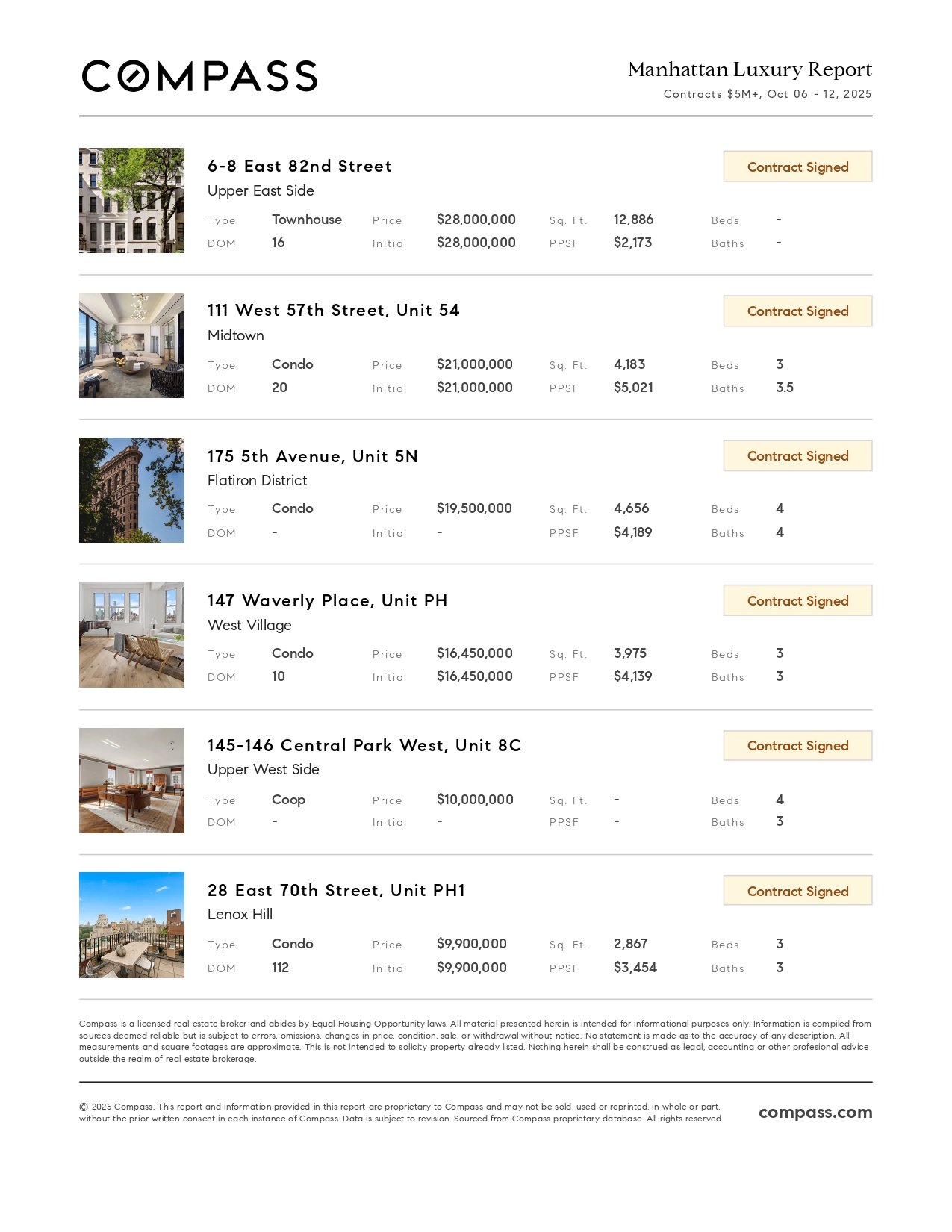The height and width of the screenshot is (1232, 952).
Task: Click the 28 East 70th Street, Unit PH1 title
Action: click(336, 890)
